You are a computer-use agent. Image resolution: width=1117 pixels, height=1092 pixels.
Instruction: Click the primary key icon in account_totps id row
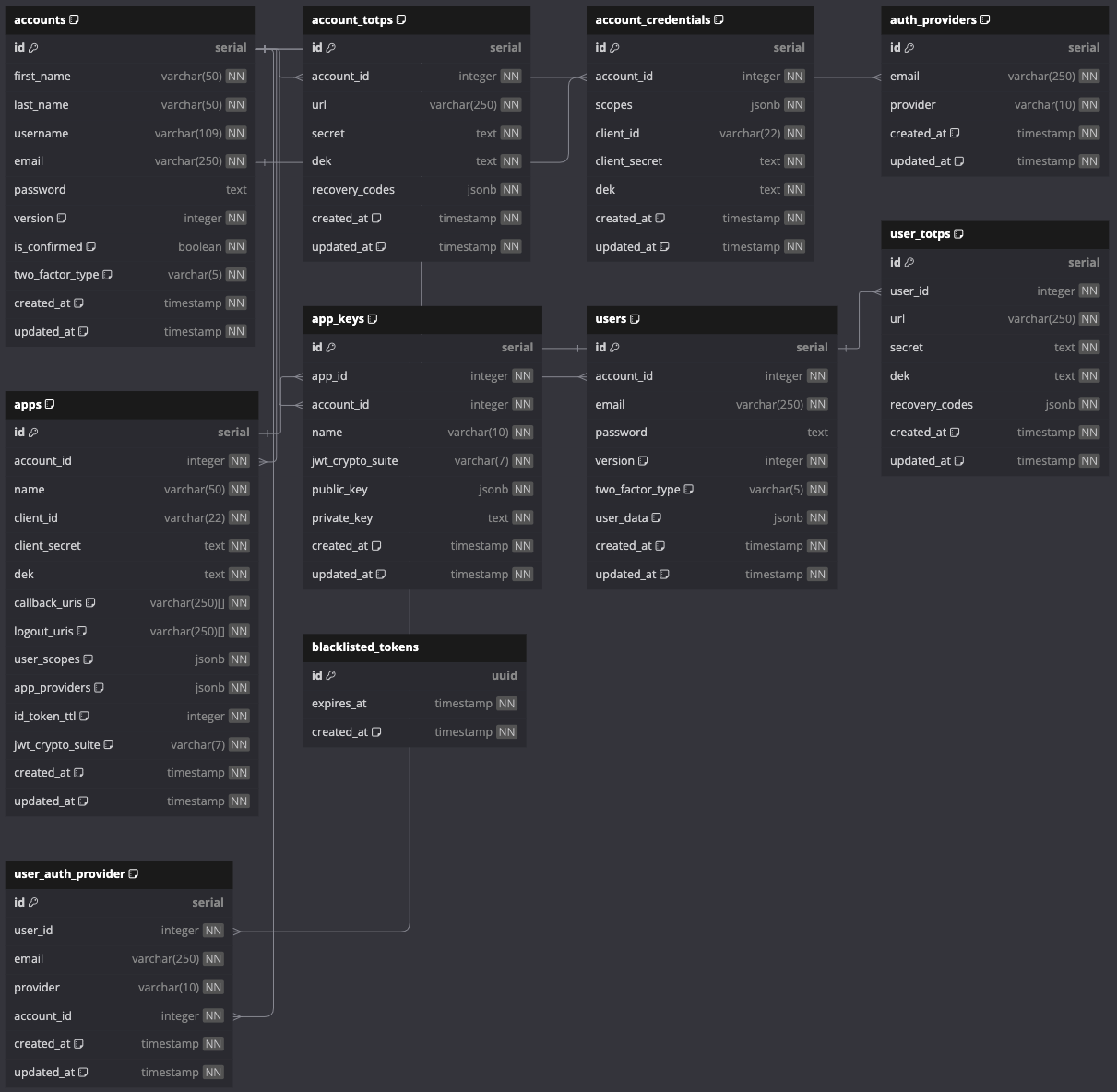tap(331, 48)
